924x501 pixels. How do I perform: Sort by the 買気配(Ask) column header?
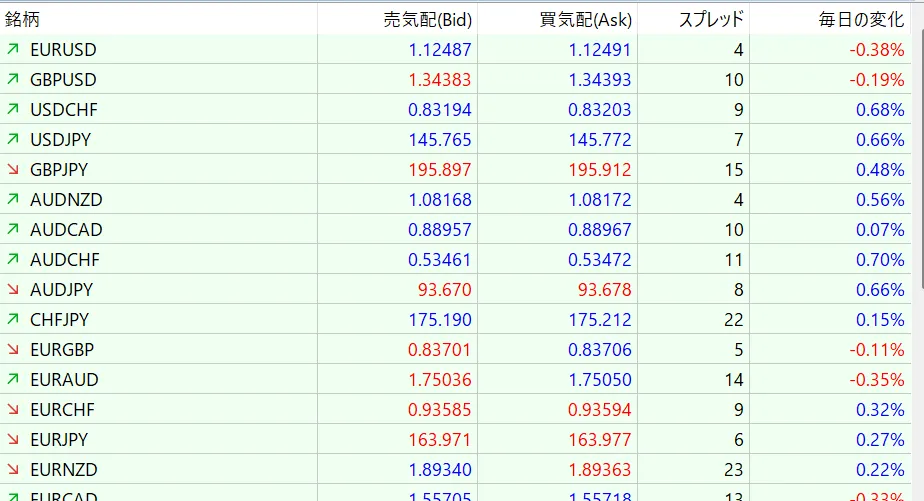point(557,19)
